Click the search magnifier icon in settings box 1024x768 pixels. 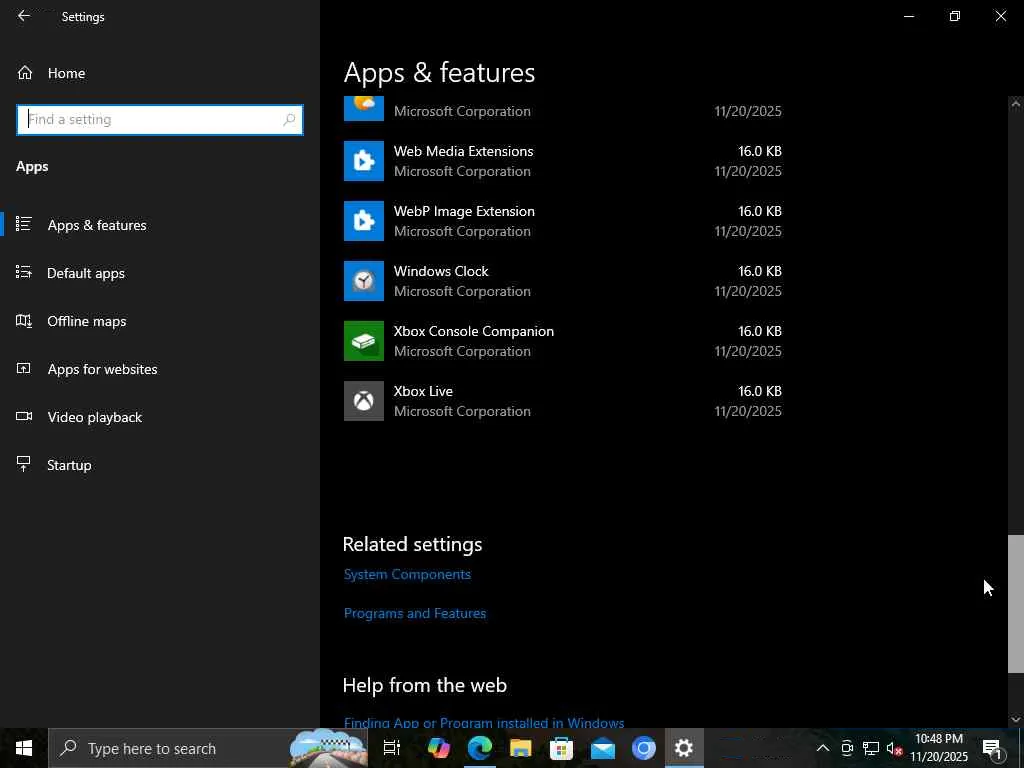pos(289,120)
